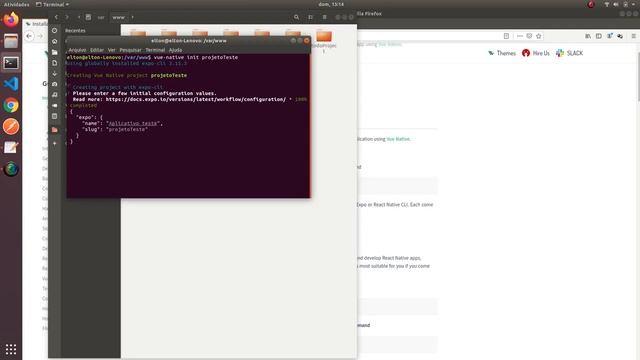Screen dimensions: 640x360
Task: Select the Terminal icon in the dock
Action: tap(11, 63)
